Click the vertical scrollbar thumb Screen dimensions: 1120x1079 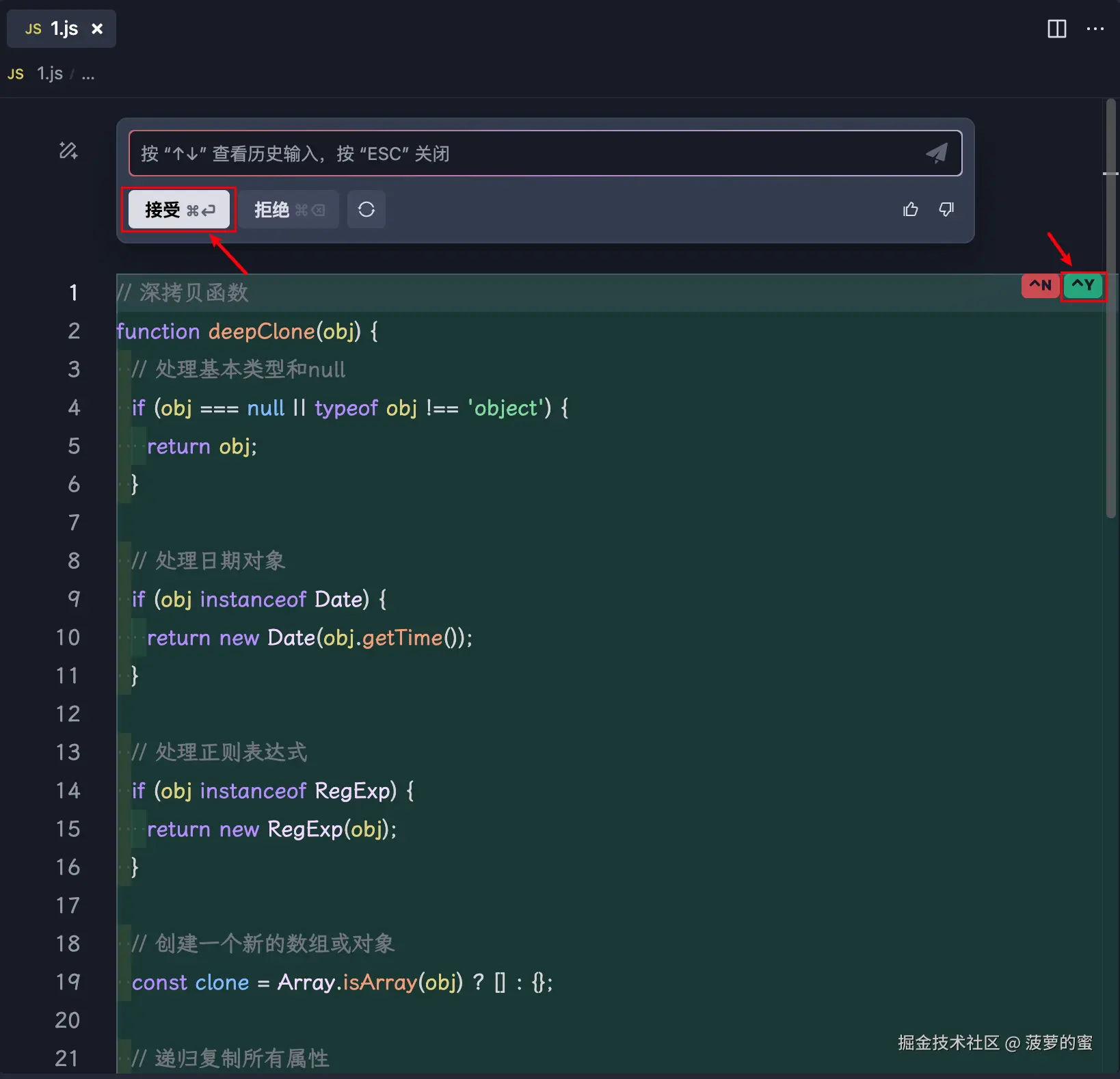(1111, 308)
